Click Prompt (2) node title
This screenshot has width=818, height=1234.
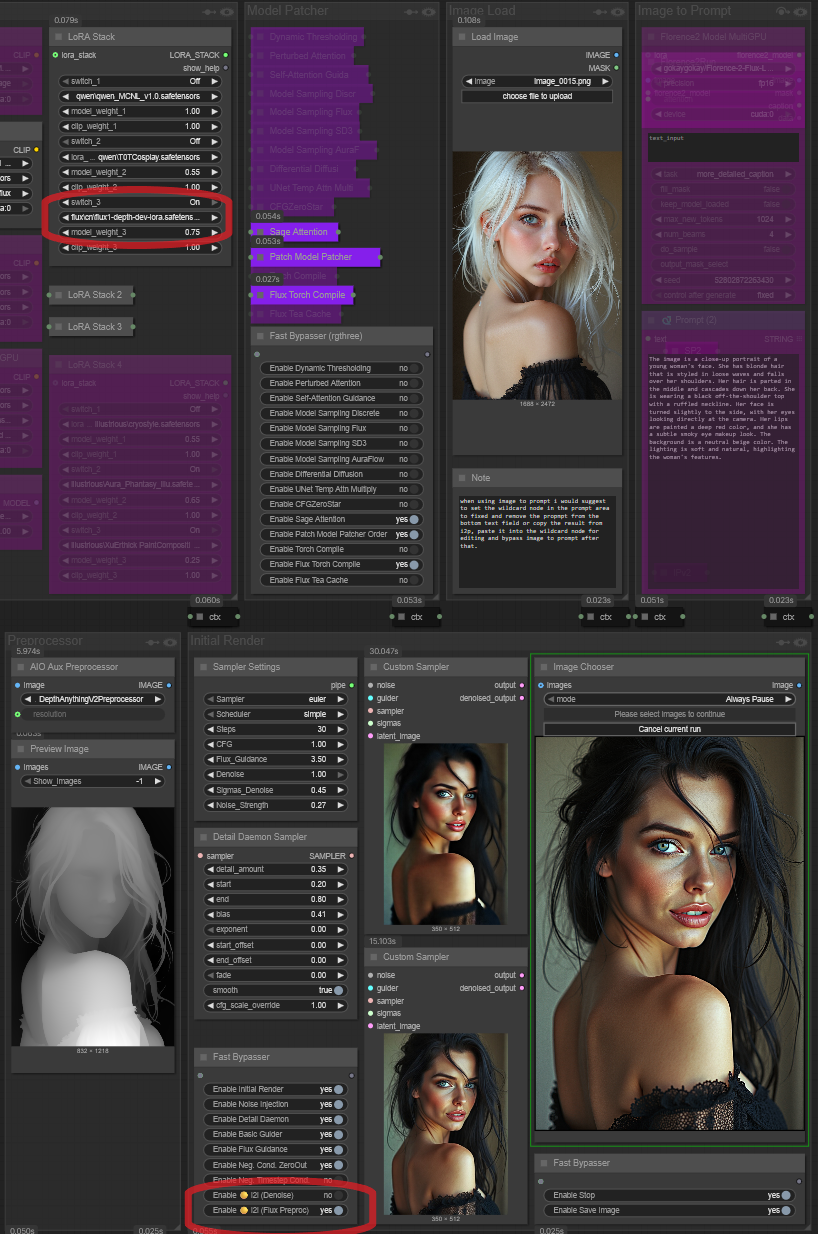click(696, 320)
